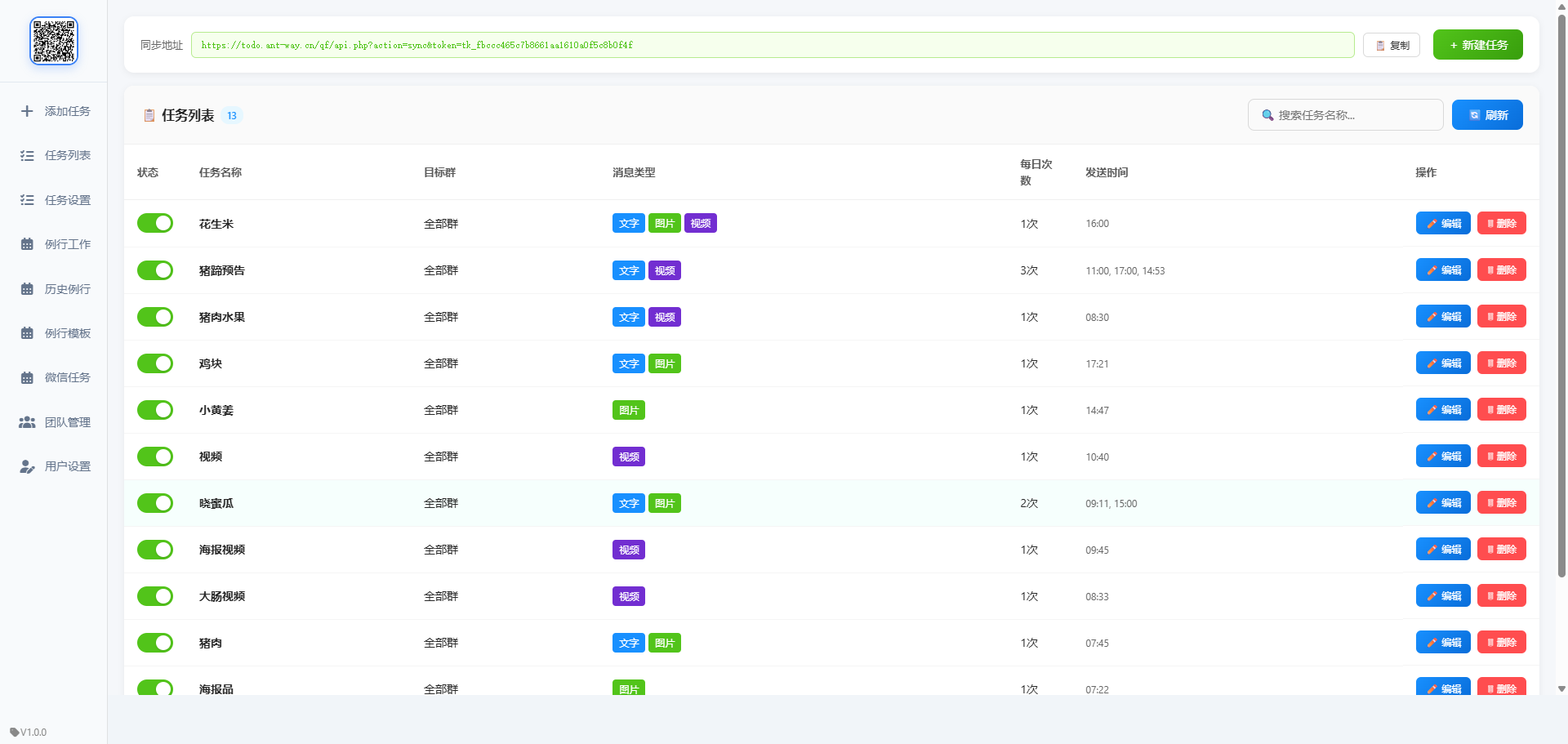The image size is (1568, 744).
Task: Click the calendar icon beside 例行工作
Action: [27, 244]
